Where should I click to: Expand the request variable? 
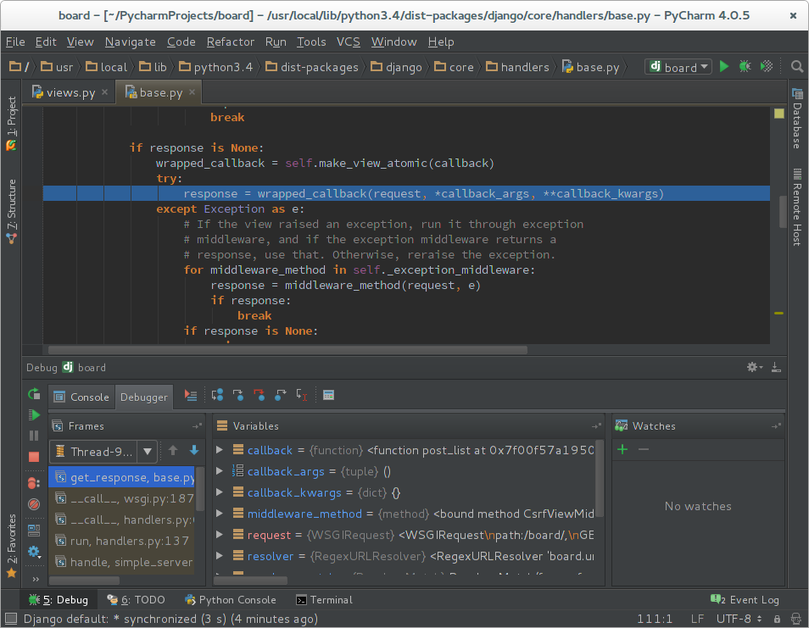pyautogui.click(x=219, y=535)
